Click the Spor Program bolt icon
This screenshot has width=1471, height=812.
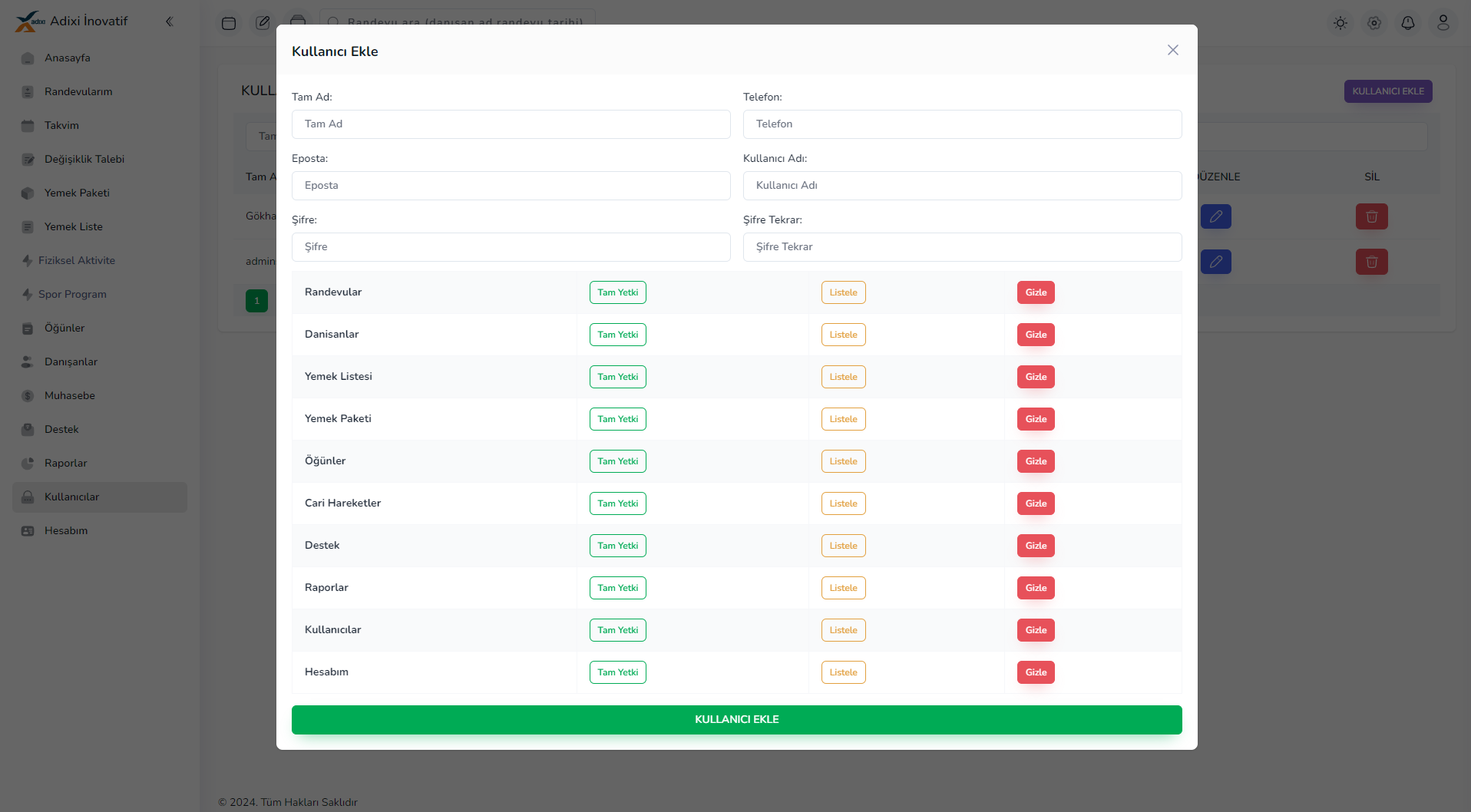[x=28, y=295]
